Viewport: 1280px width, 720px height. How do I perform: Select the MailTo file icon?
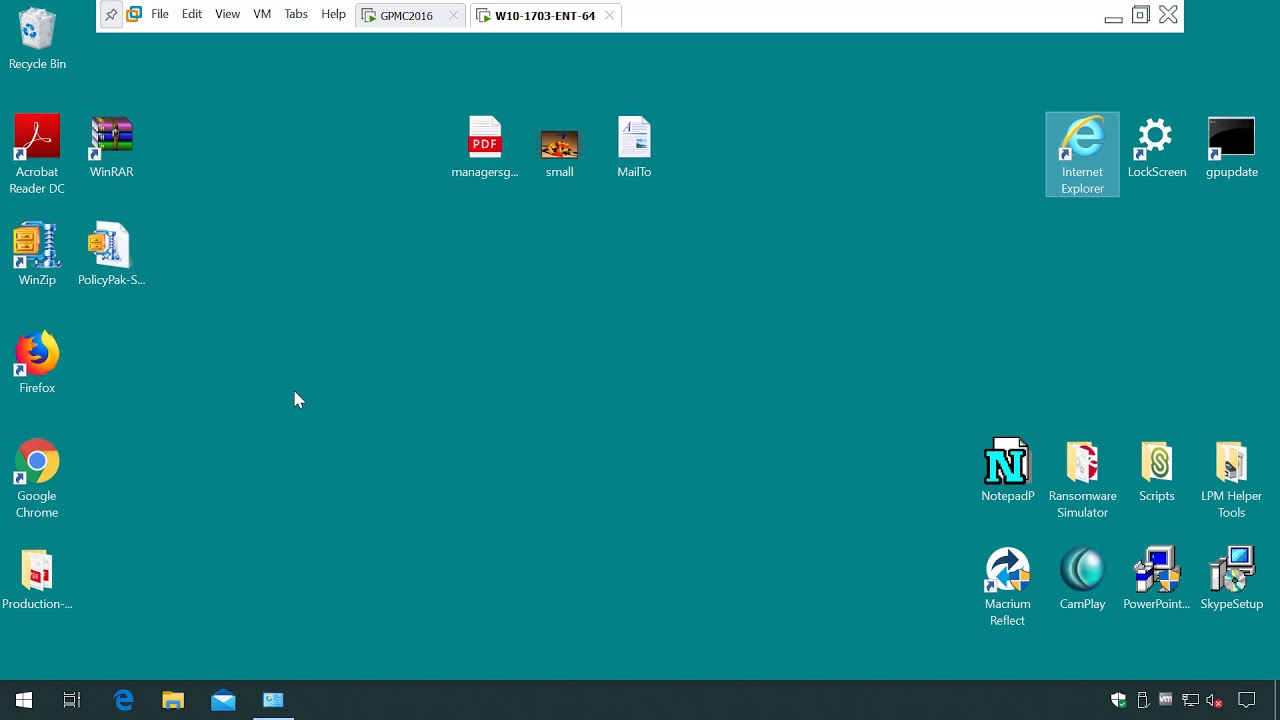click(634, 147)
